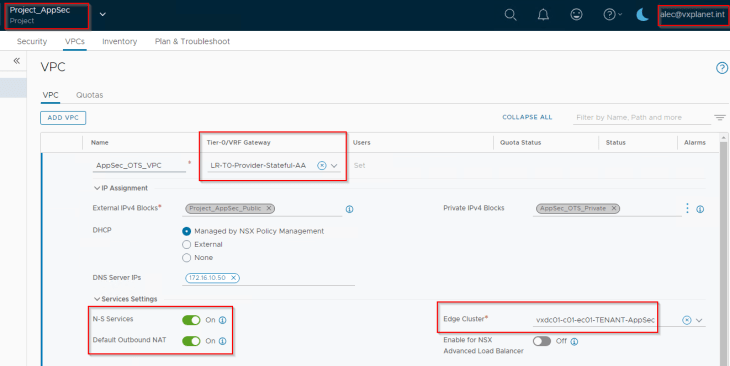Toggle N-S Services switch
Viewport: 730px width, 366px height.
(191, 320)
